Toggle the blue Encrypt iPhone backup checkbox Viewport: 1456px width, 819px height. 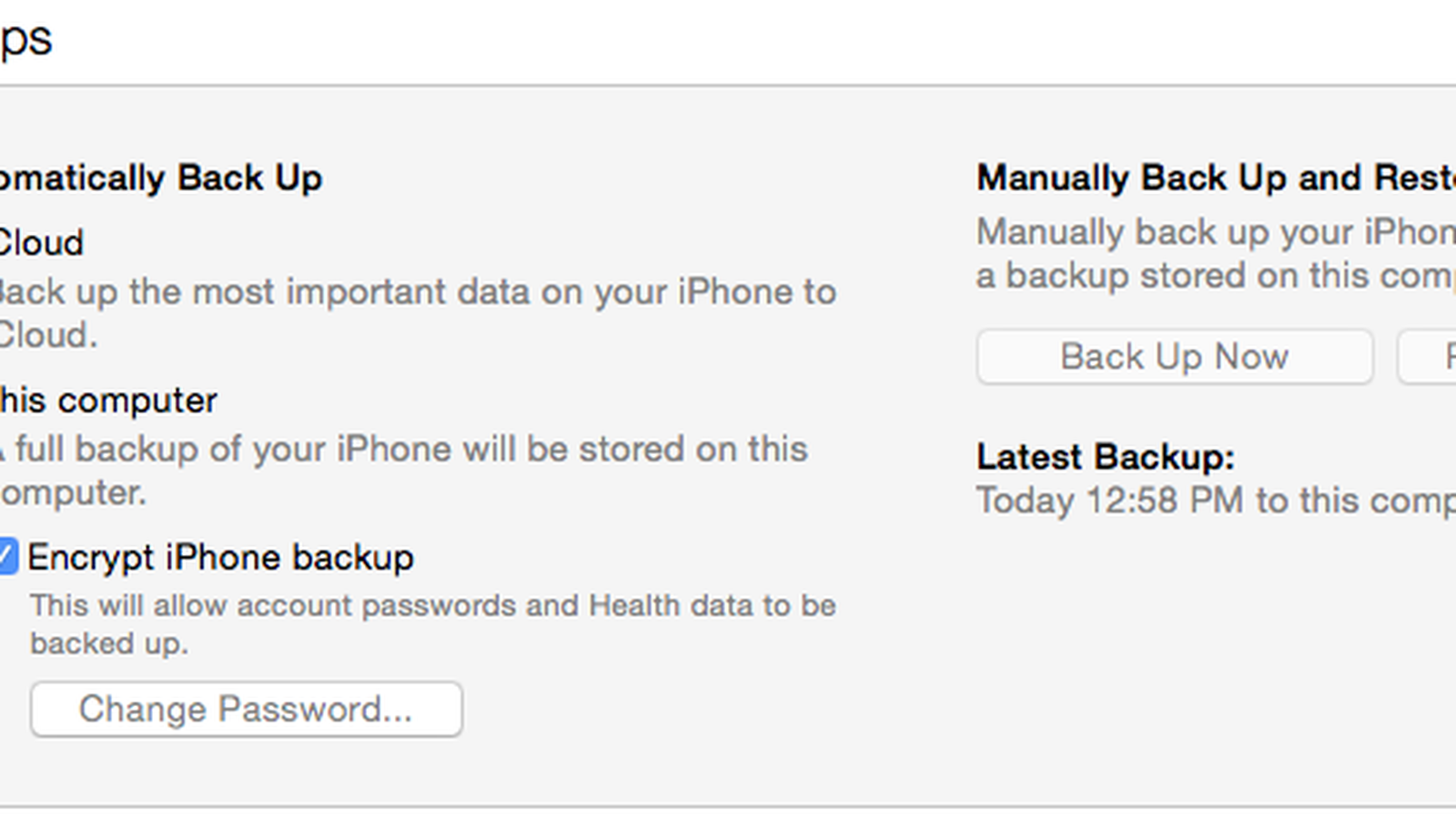[x=7, y=556]
